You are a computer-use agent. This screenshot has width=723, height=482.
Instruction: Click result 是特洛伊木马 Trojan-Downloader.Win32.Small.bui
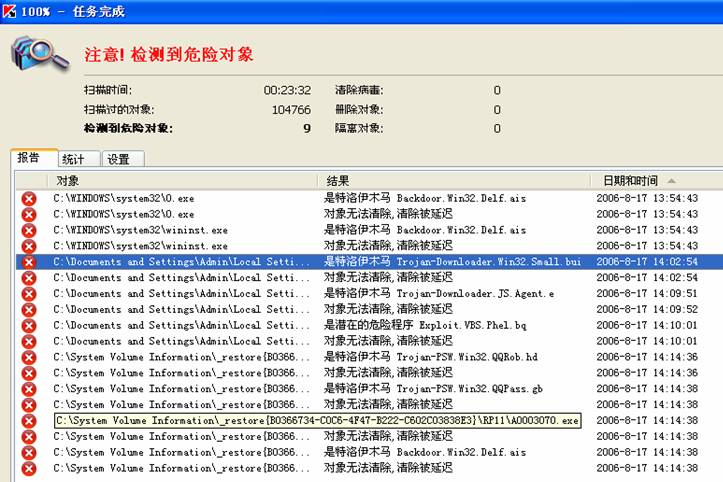click(452, 262)
